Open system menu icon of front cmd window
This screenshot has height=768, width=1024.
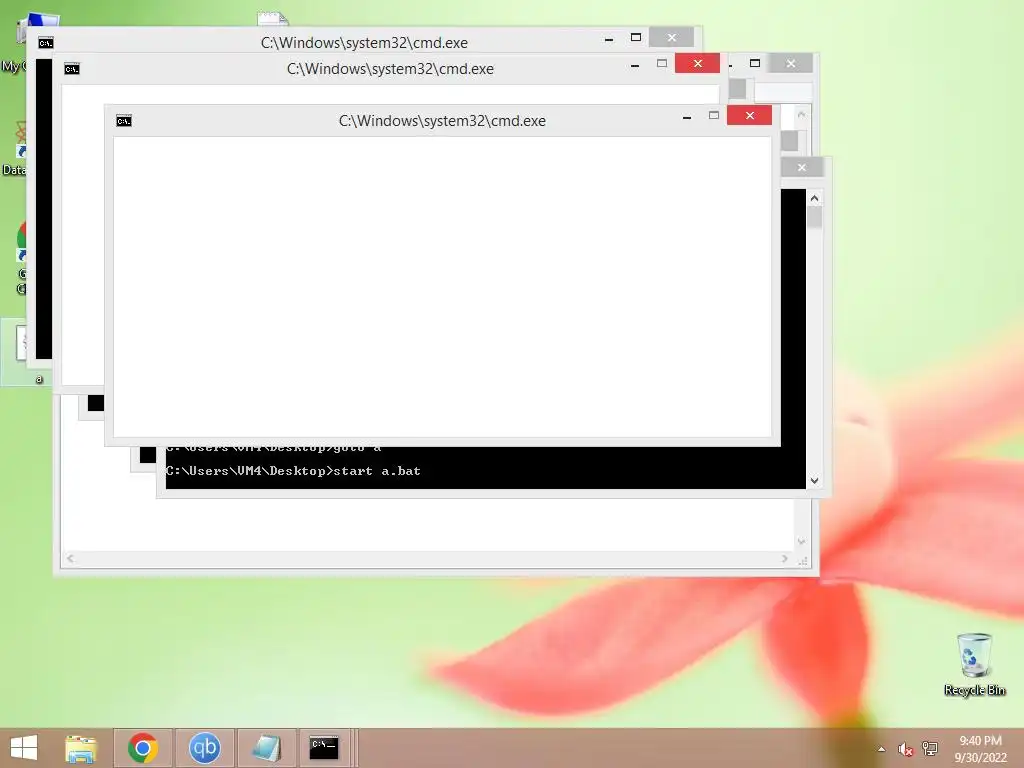(x=124, y=121)
